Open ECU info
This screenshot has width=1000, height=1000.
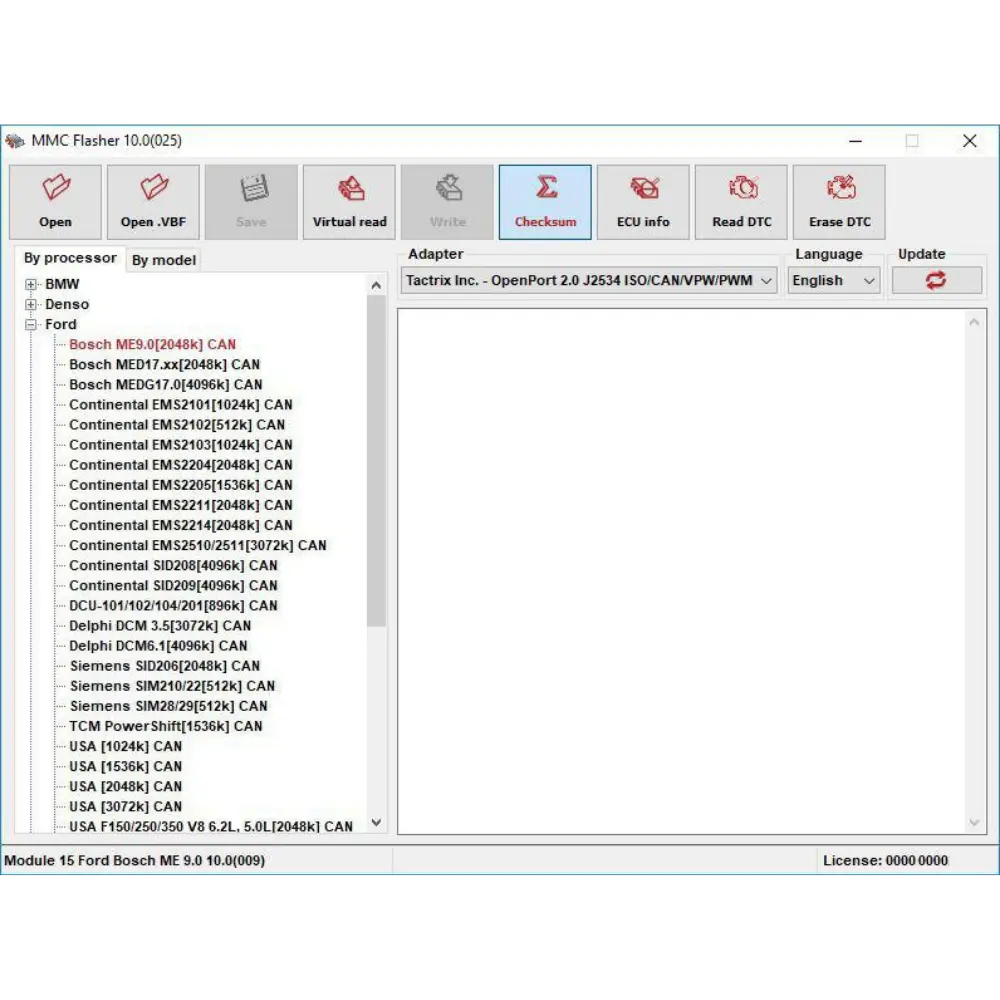click(x=643, y=202)
